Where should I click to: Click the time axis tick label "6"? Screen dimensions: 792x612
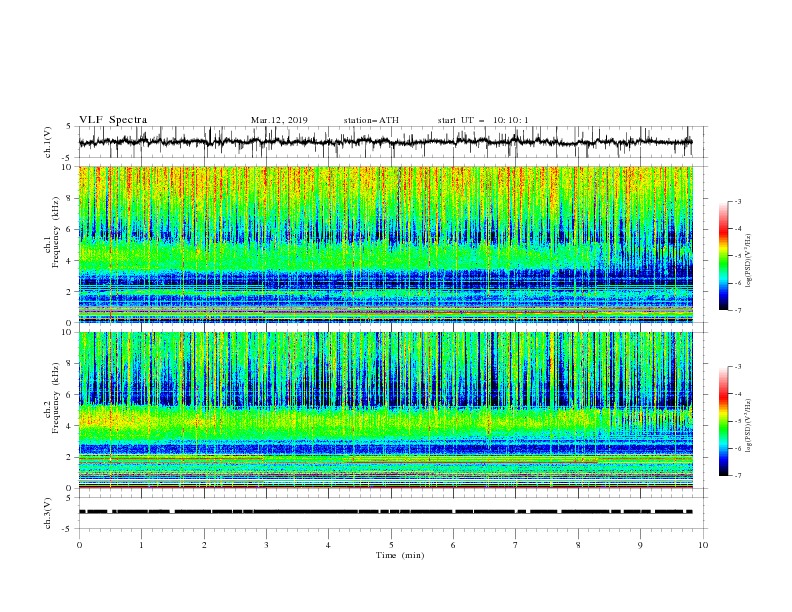tap(453, 545)
